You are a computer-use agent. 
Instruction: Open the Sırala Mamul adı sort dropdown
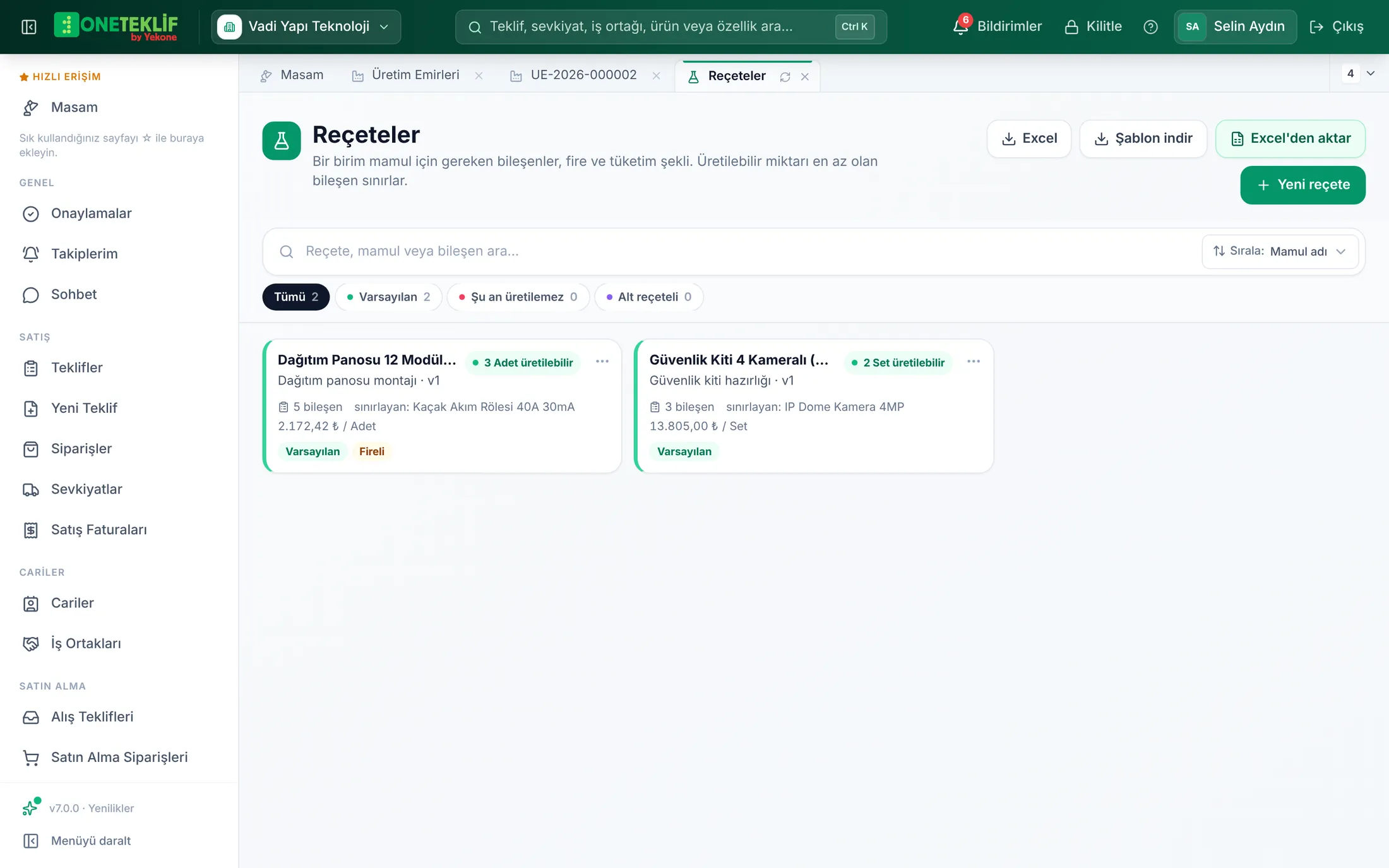coord(1280,251)
